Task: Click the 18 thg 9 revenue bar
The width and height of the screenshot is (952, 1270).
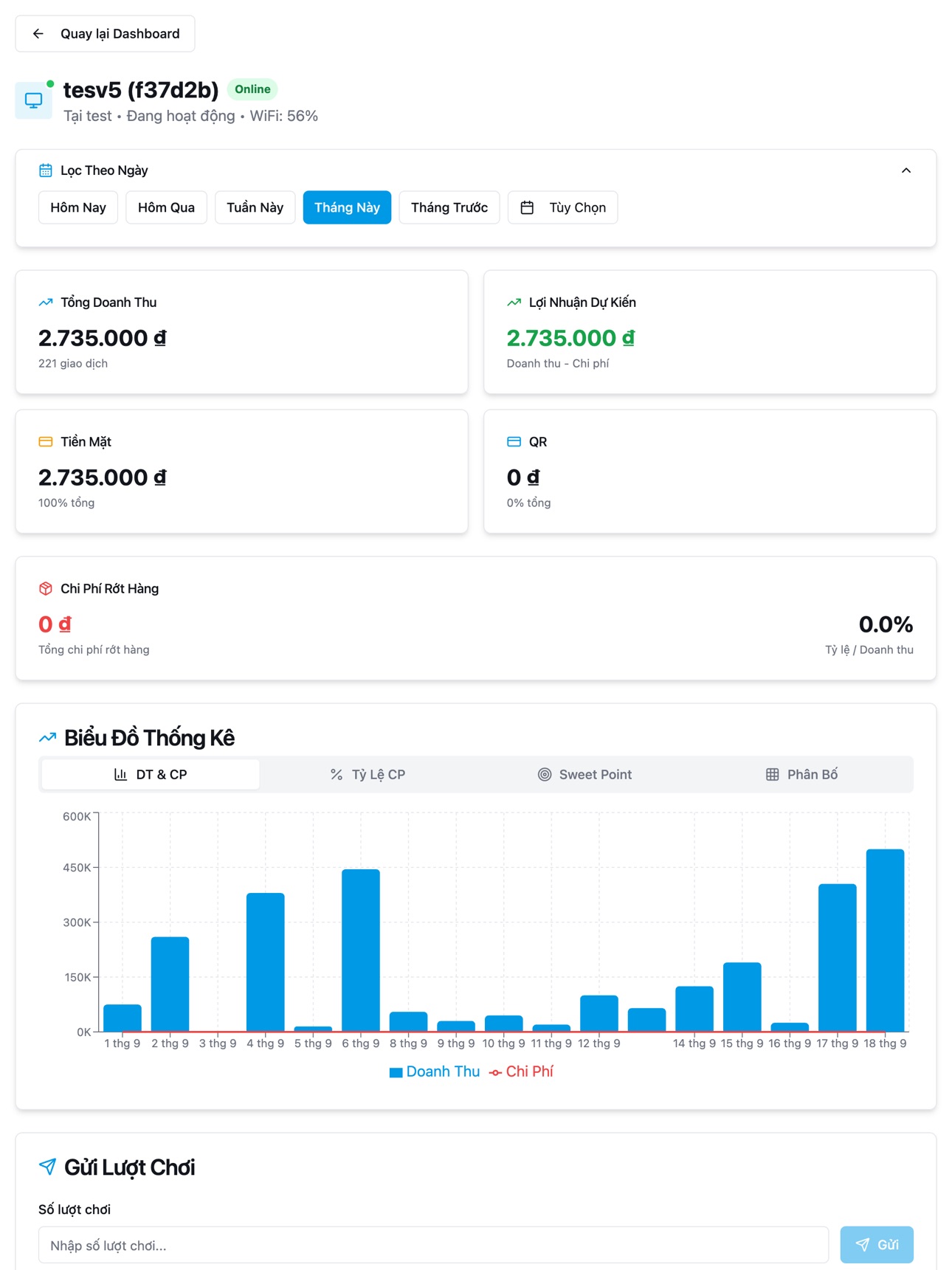Action: click(885, 940)
